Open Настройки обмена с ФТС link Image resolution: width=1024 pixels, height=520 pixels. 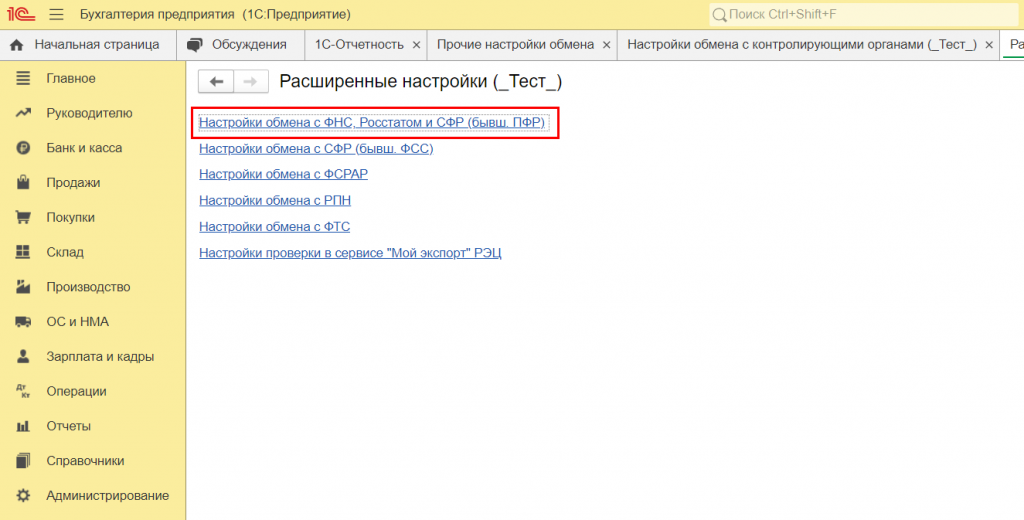click(274, 226)
